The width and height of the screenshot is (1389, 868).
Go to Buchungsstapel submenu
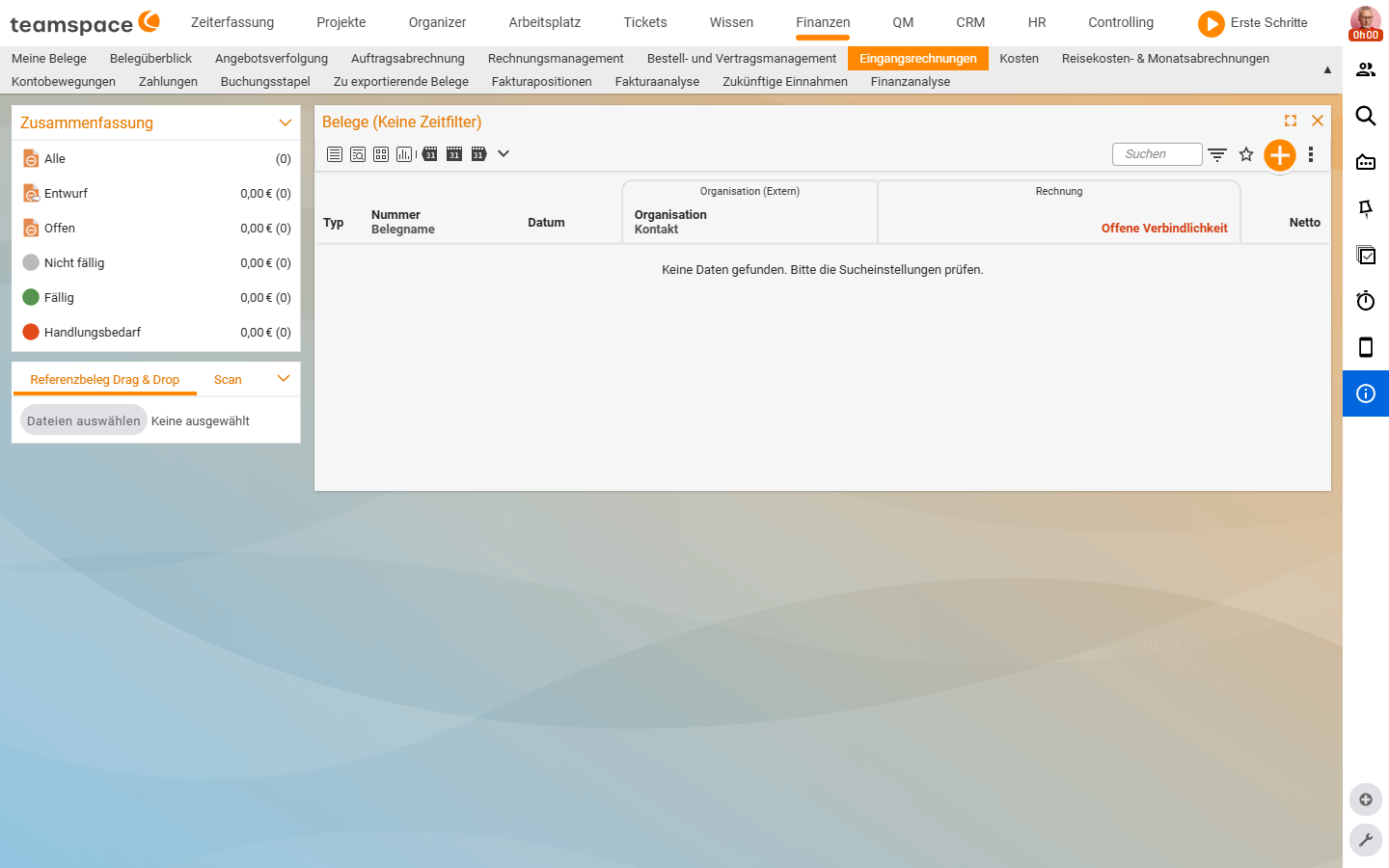coord(265,81)
